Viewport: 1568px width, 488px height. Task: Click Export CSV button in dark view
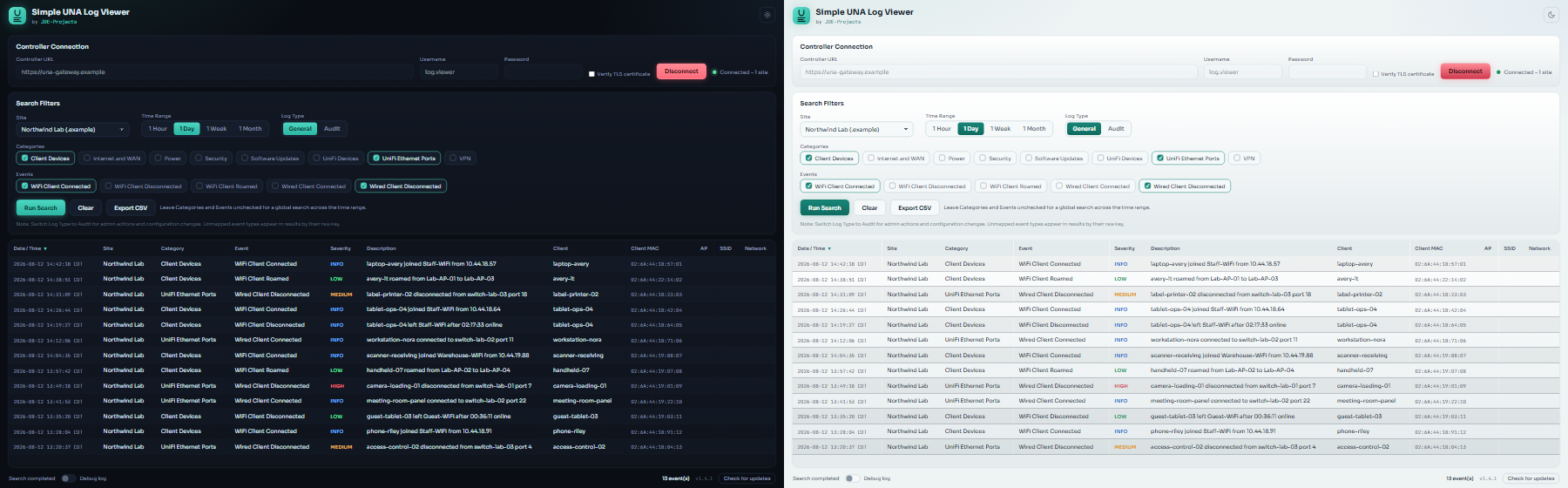(x=131, y=208)
